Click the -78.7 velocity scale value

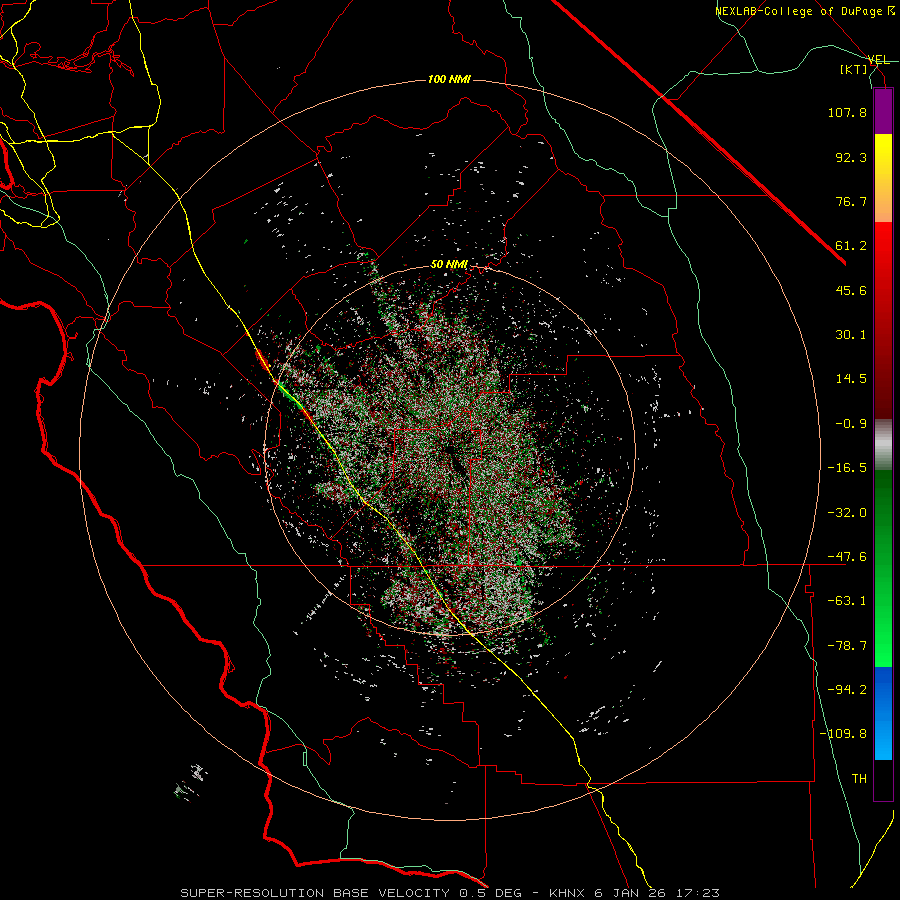[x=847, y=646]
